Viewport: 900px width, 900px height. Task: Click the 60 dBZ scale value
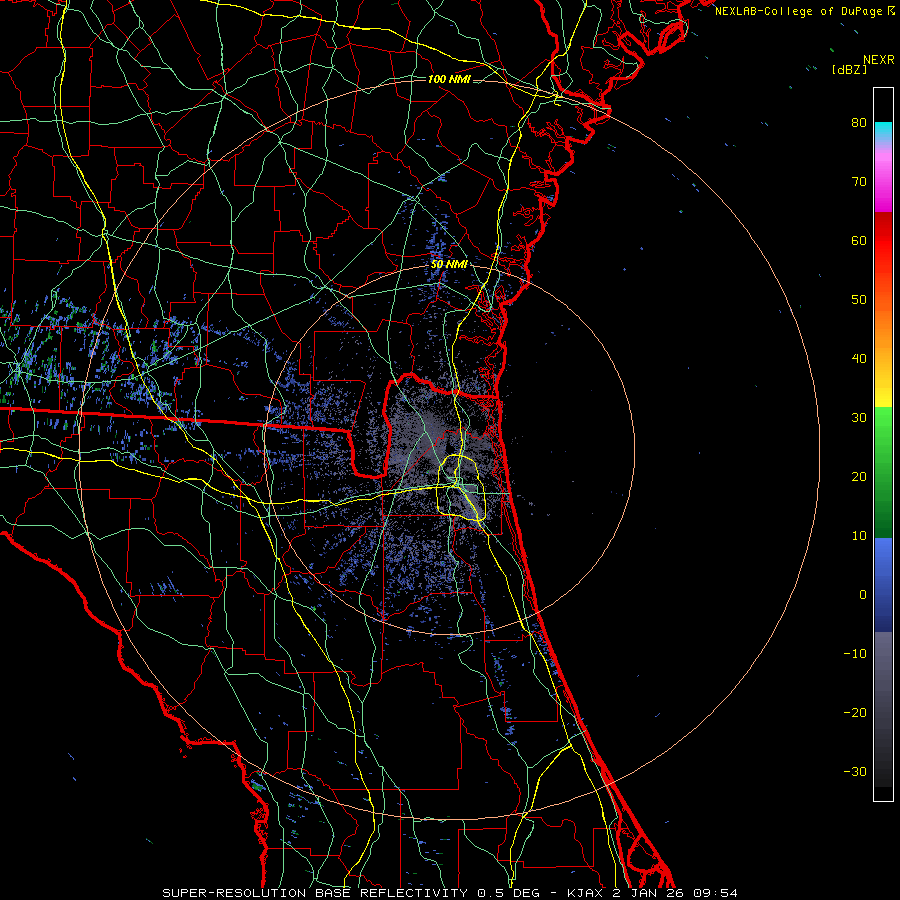(x=859, y=240)
